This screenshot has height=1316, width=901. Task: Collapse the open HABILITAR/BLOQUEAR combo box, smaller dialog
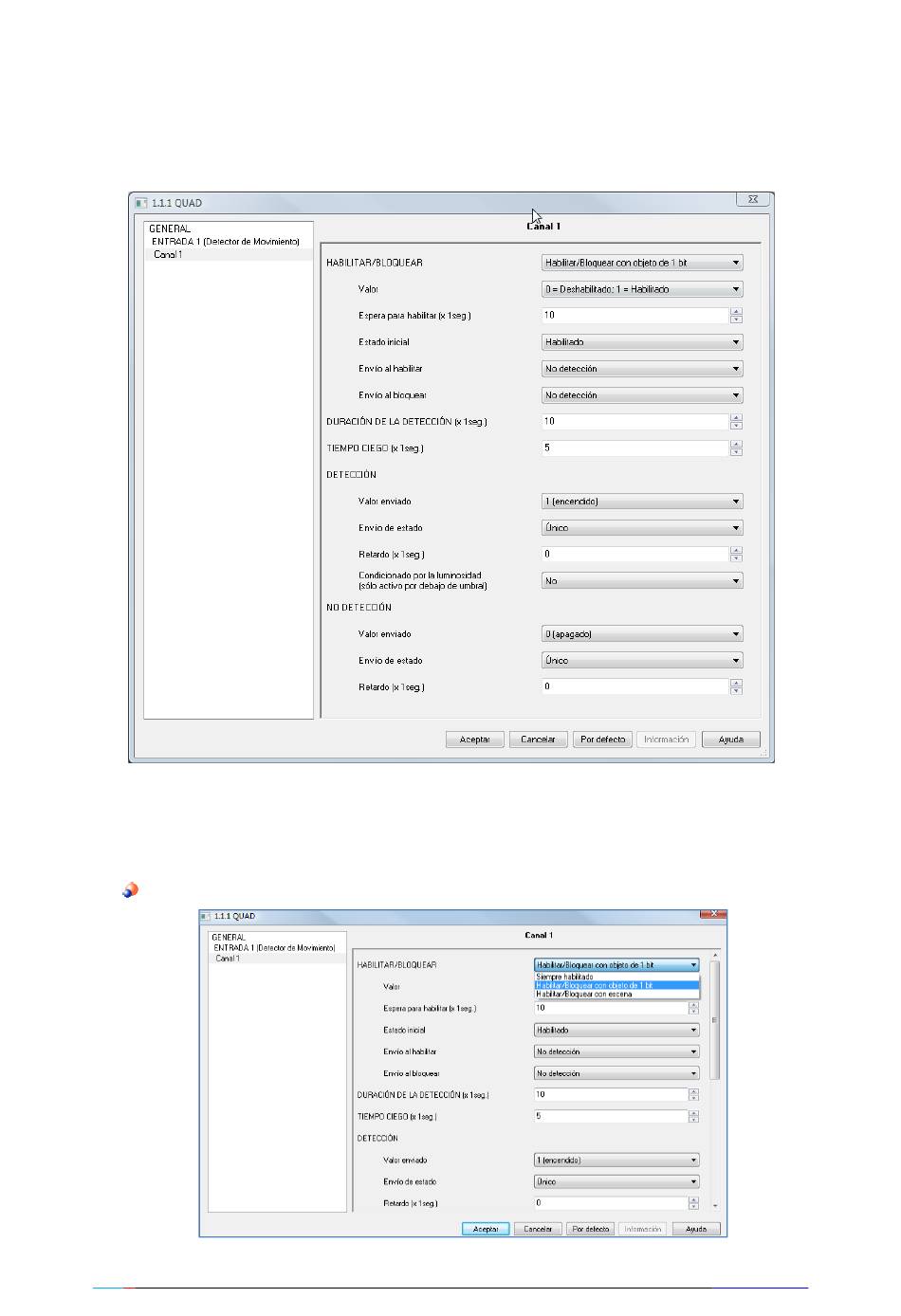(617, 965)
